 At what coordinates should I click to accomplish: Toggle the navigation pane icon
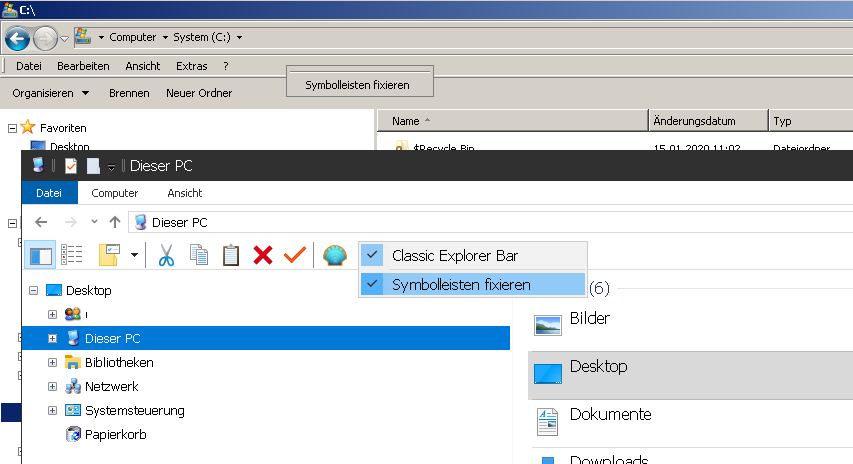pos(41,255)
